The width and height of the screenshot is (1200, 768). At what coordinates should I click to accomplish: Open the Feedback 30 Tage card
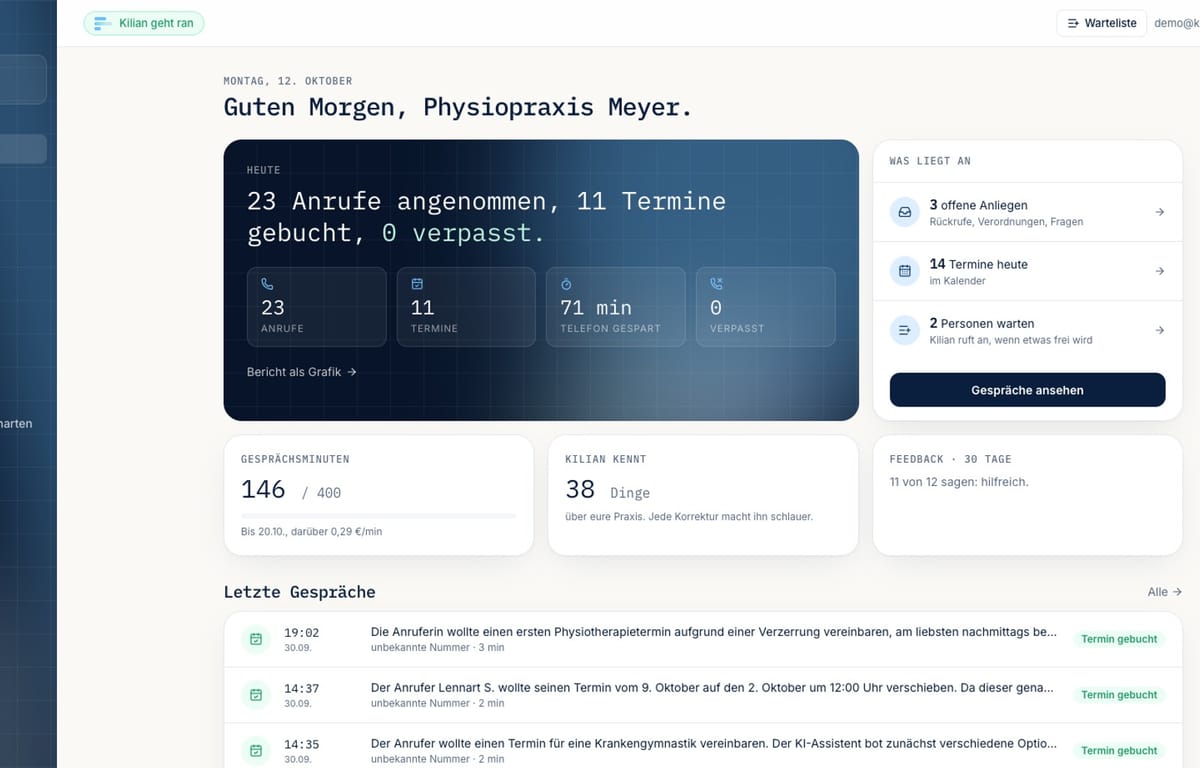pos(1027,495)
